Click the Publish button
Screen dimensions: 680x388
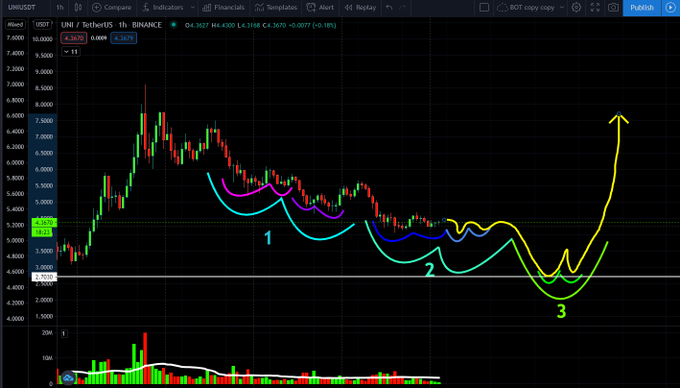click(x=642, y=8)
